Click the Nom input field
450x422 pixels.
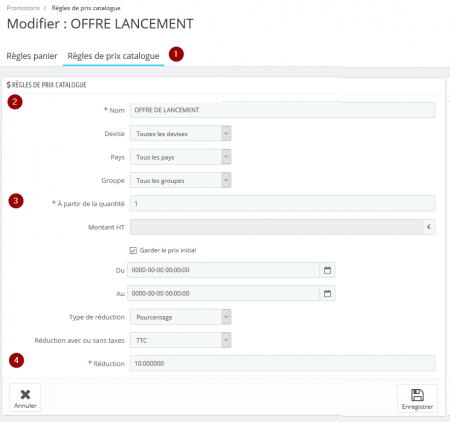pyautogui.click(x=282, y=110)
